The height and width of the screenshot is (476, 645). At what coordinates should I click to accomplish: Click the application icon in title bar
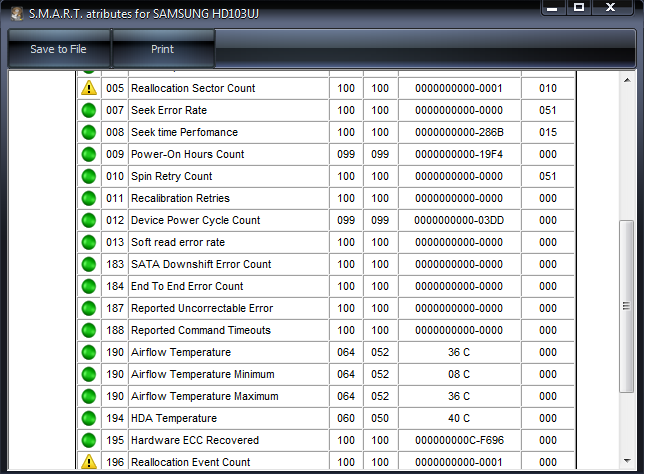coord(16,13)
